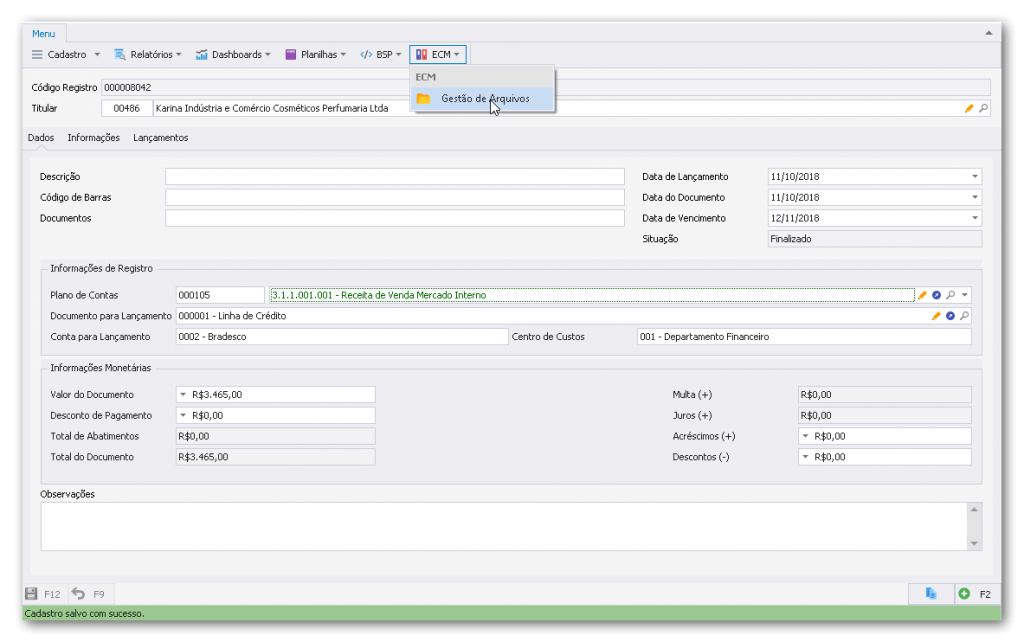Click the Plano de Contas blue link icon

936,295
